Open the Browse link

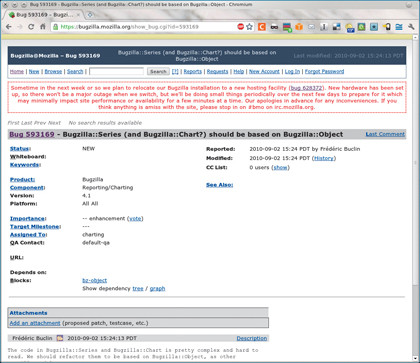click(53, 71)
